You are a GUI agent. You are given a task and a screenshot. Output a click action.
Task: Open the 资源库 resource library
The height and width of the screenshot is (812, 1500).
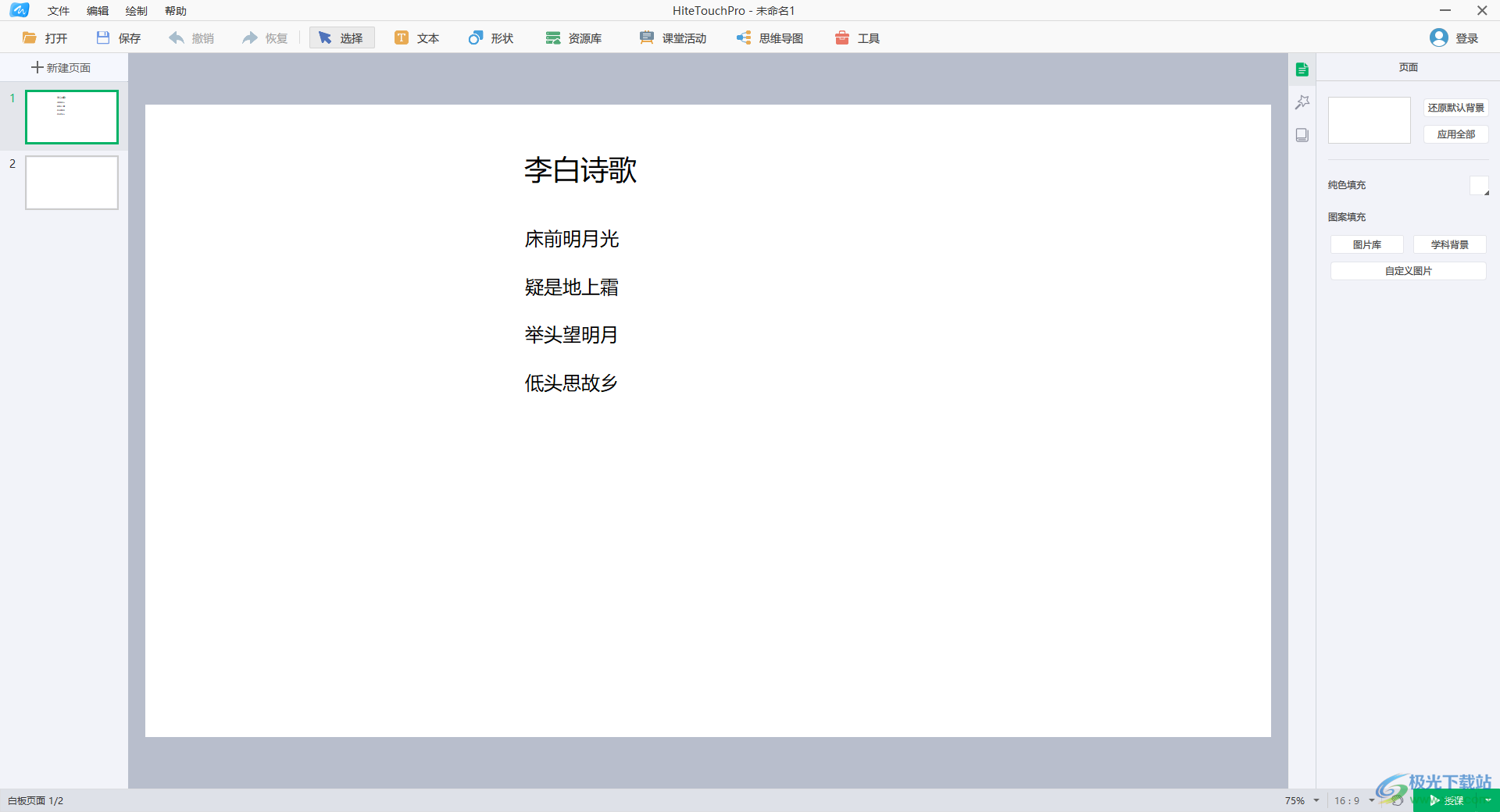pos(573,37)
